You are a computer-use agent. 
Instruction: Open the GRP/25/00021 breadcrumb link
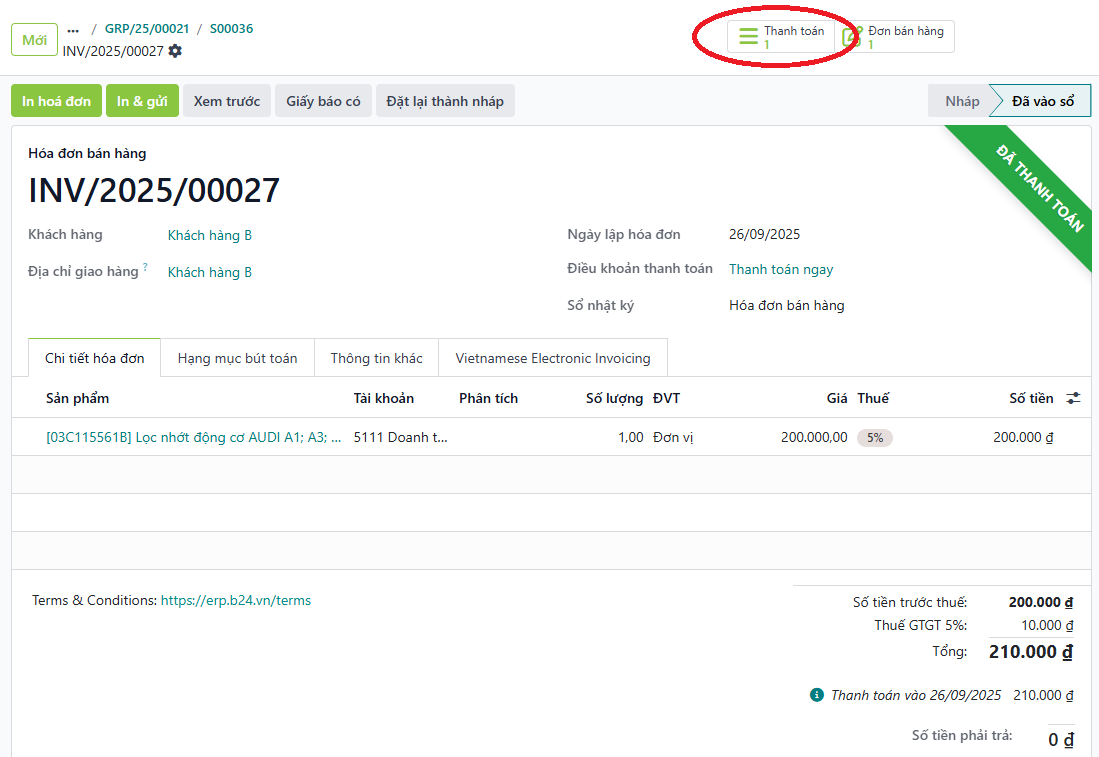coord(147,29)
